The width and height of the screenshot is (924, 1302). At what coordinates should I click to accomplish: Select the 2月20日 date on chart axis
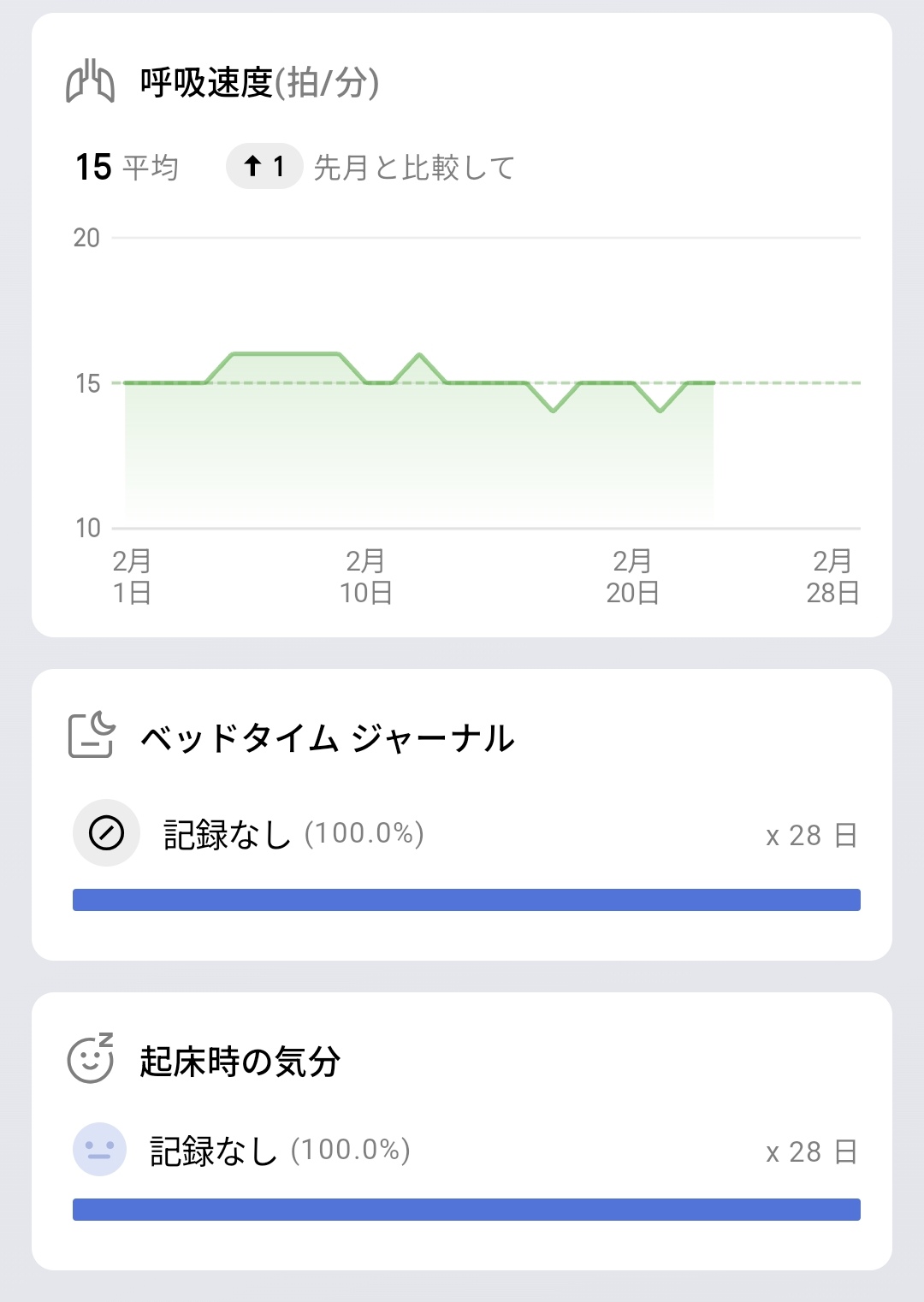click(x=632, y=577)
